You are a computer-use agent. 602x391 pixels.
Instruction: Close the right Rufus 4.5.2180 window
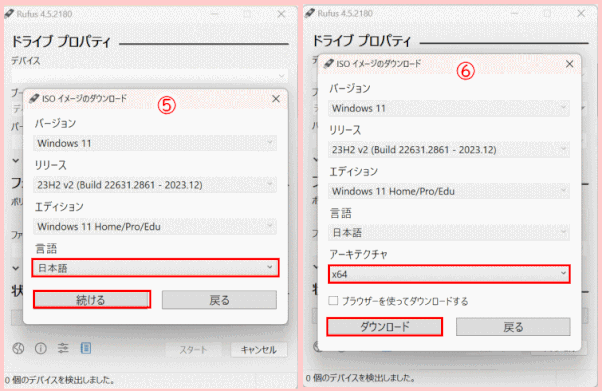point(581,13)
